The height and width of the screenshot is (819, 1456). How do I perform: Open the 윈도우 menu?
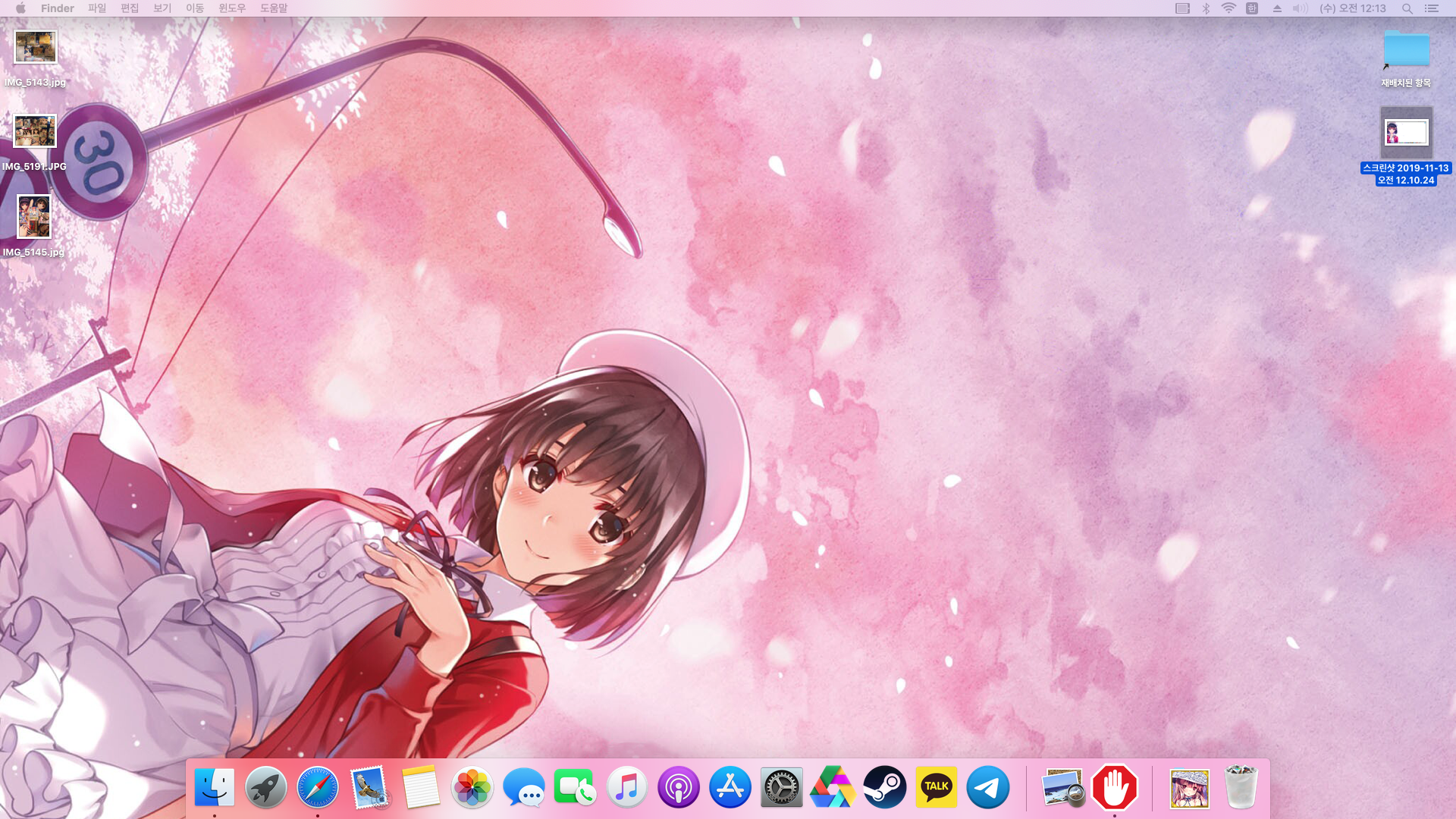click(232, 8)
